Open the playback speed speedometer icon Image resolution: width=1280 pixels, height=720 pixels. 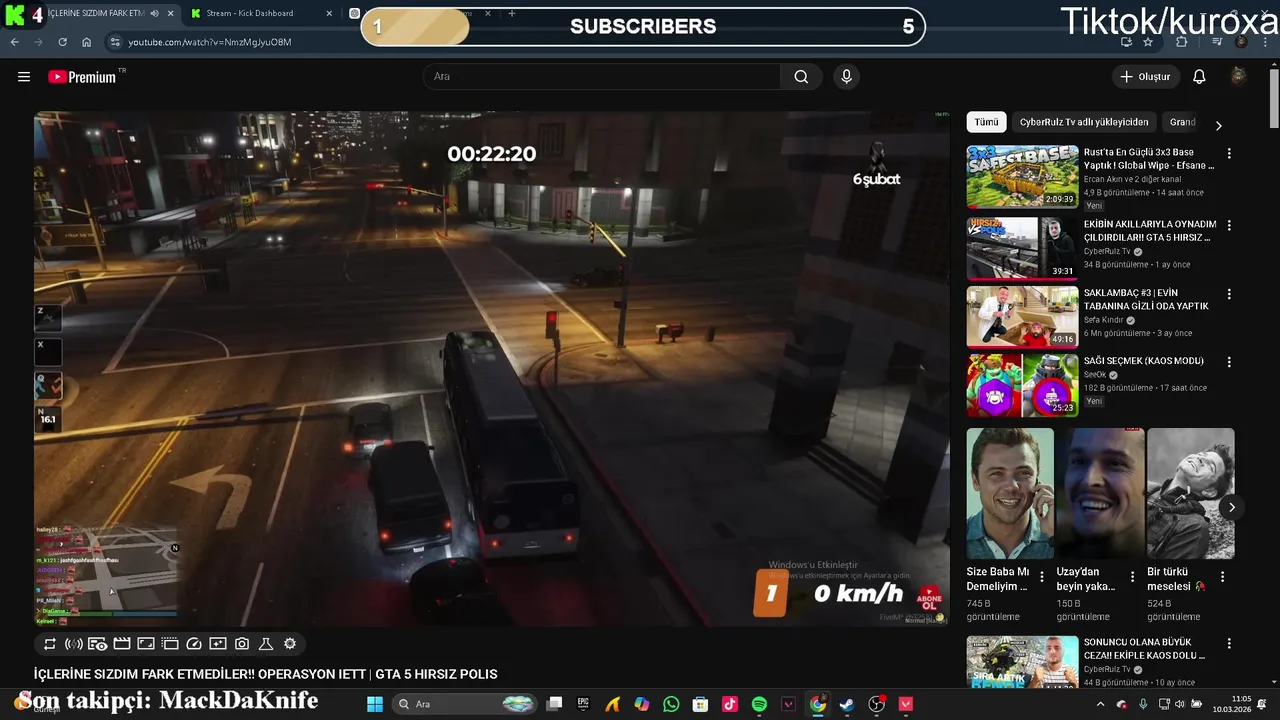(x=194, y=644)
